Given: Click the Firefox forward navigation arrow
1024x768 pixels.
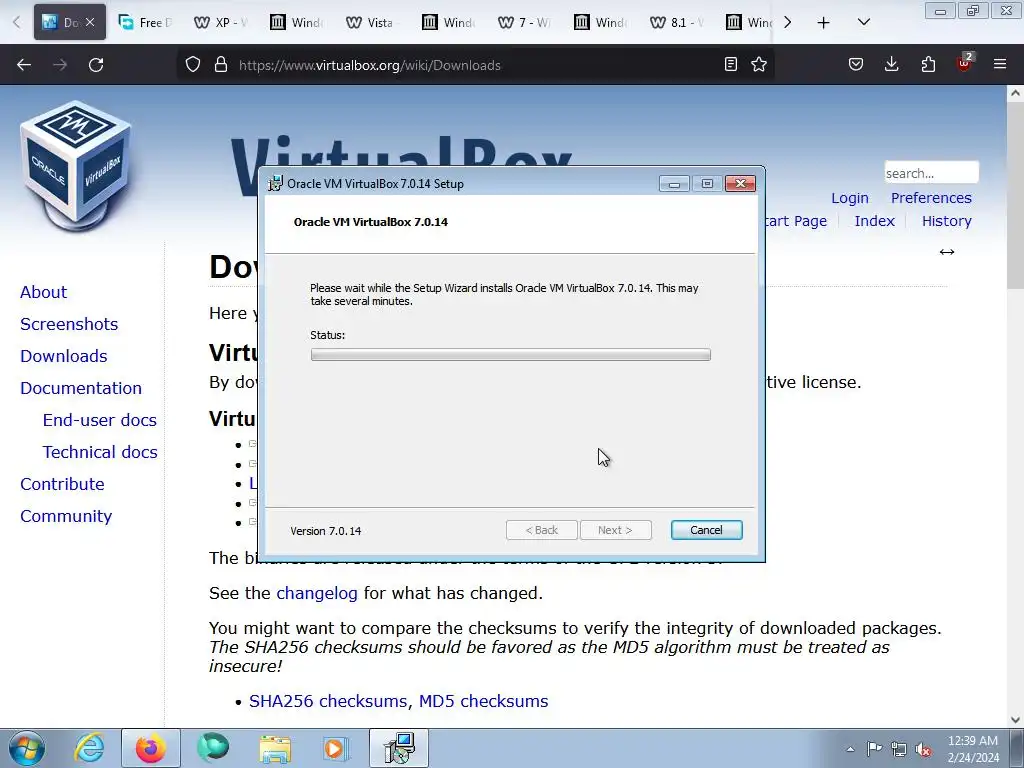Looking at the screenshot, I should [60, 65].
